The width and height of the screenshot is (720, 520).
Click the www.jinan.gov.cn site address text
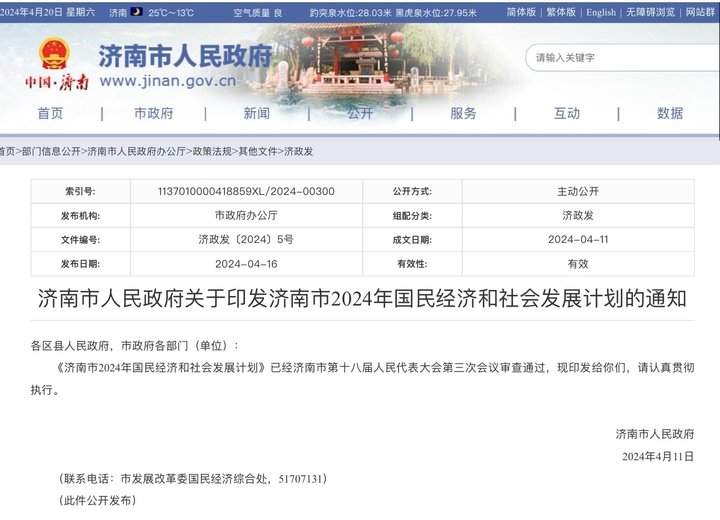[167, 81]
